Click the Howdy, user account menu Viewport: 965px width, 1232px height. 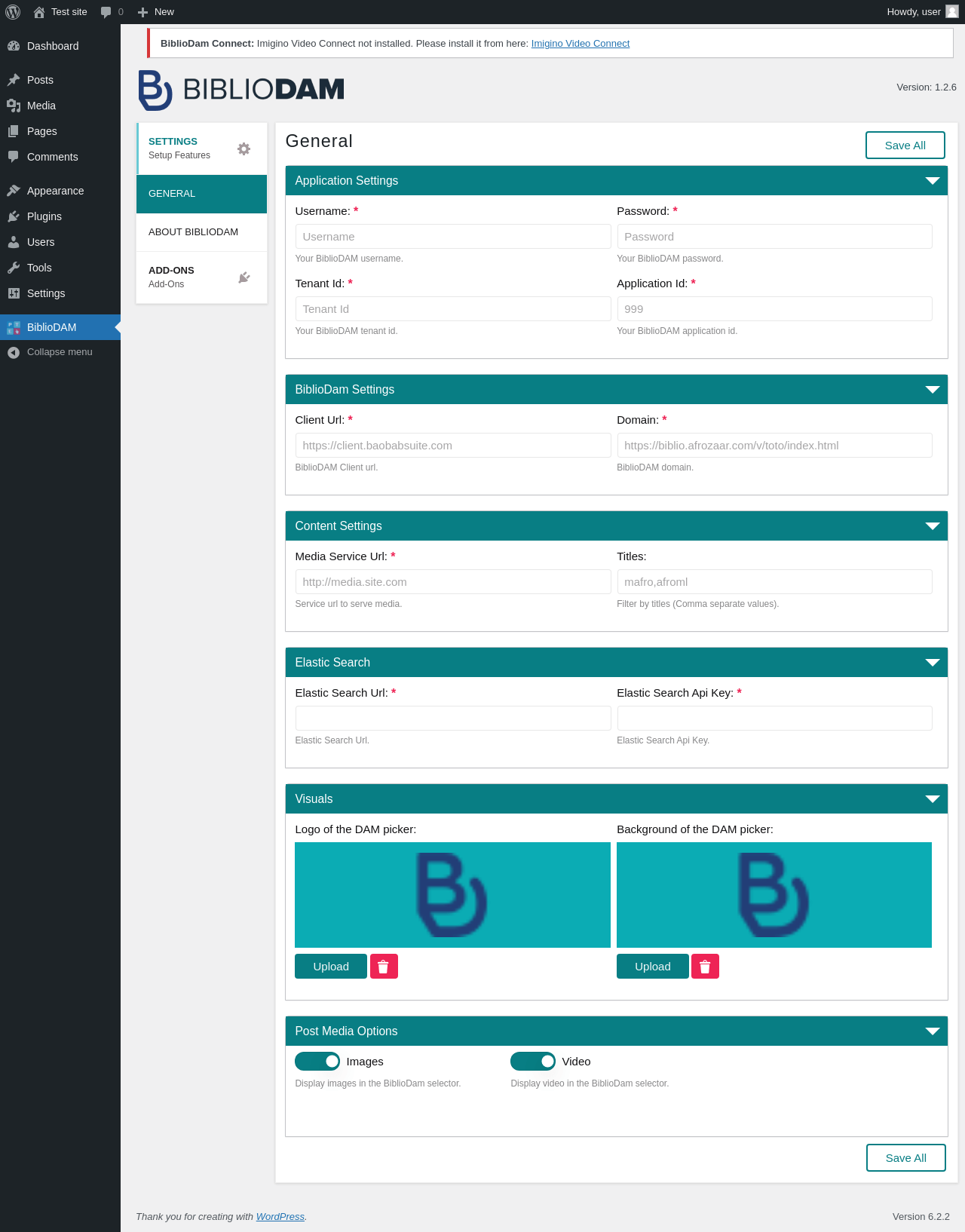click(922, 12)
